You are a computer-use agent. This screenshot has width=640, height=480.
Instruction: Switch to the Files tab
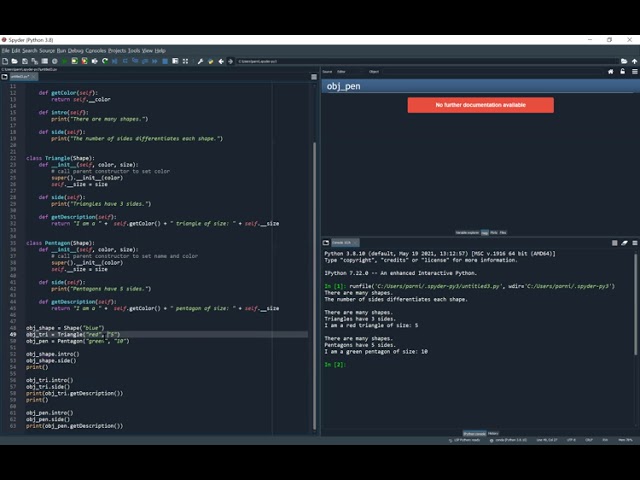pos(503,233)
